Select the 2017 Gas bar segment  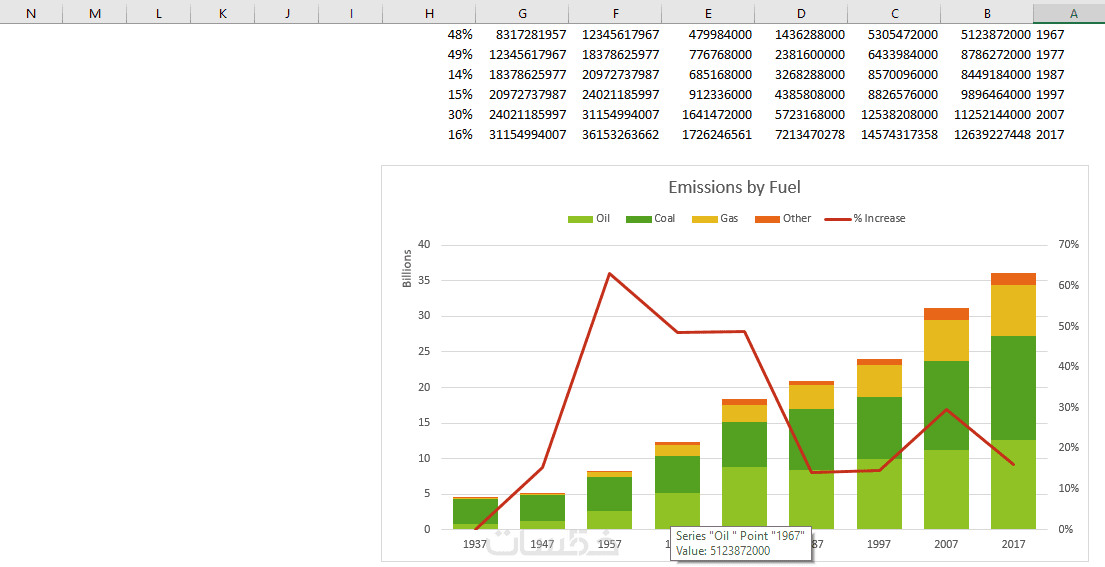click(1013, 311)
